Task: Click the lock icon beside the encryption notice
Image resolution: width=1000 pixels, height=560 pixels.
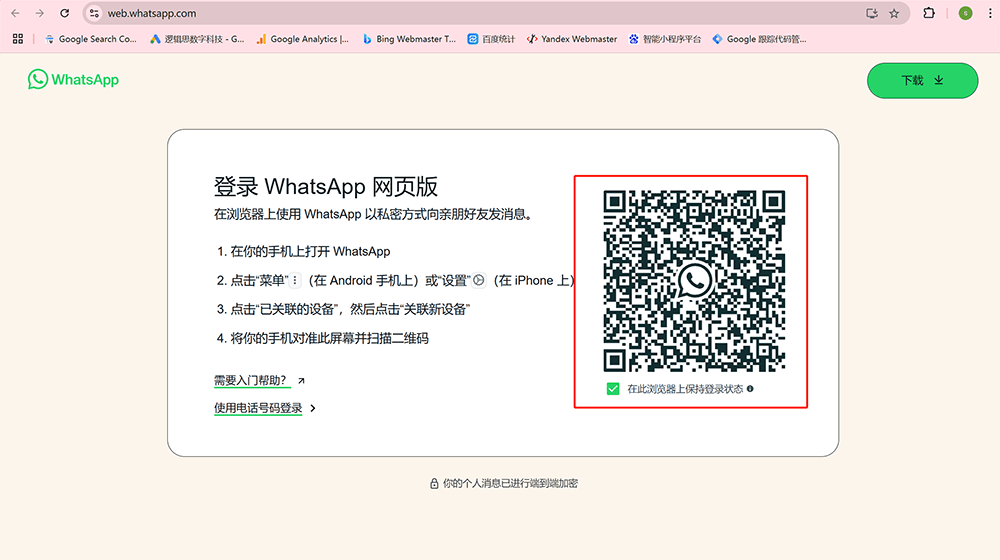Action: pos(434,483)
